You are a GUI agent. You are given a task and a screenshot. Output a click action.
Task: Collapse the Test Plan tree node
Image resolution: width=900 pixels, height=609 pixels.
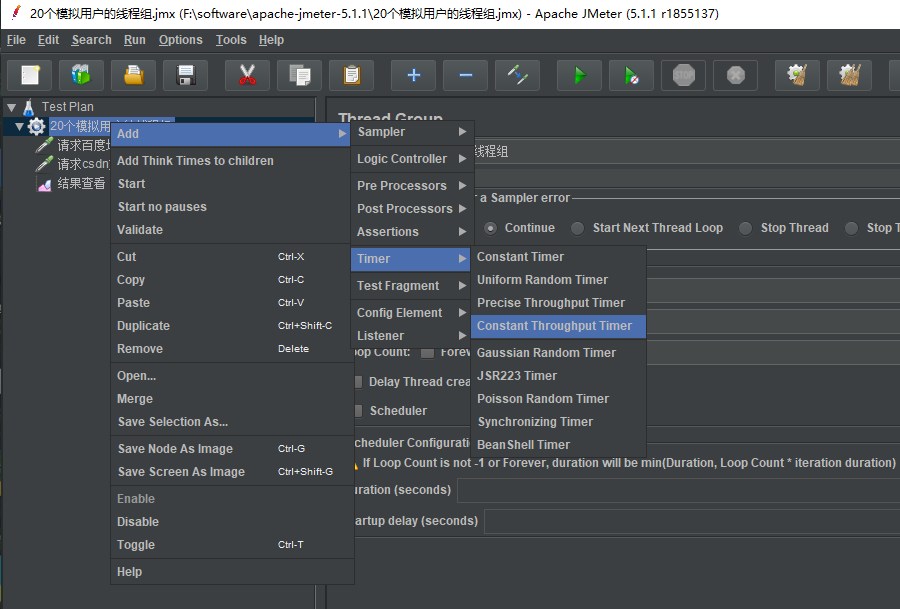pyautogui.click(x=11, y=107)
